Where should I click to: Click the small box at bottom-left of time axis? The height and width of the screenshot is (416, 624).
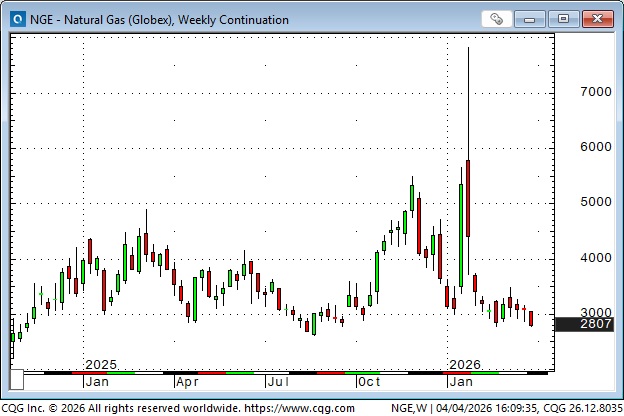pos(16,381)
